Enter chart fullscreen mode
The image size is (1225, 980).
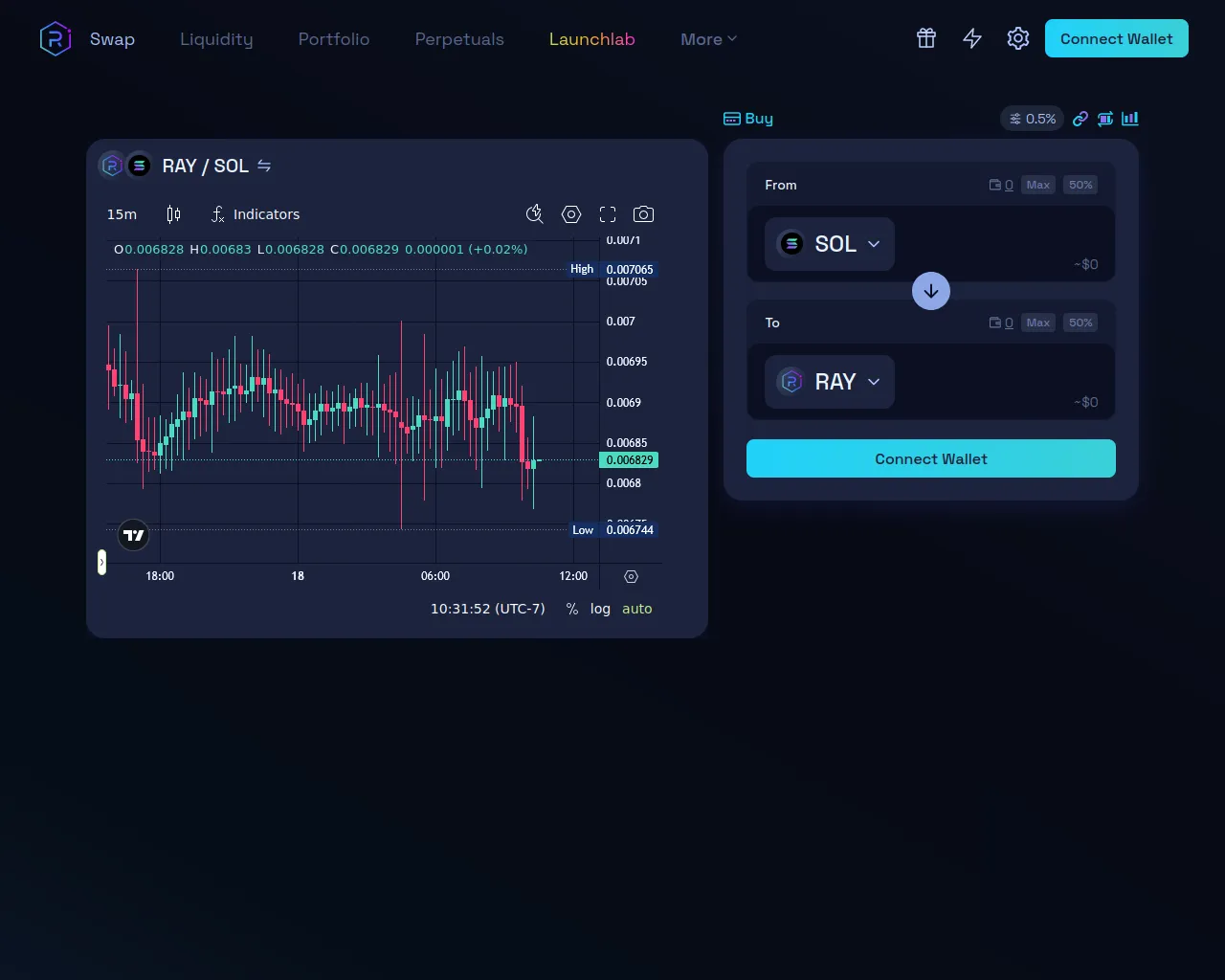point(608,214)
